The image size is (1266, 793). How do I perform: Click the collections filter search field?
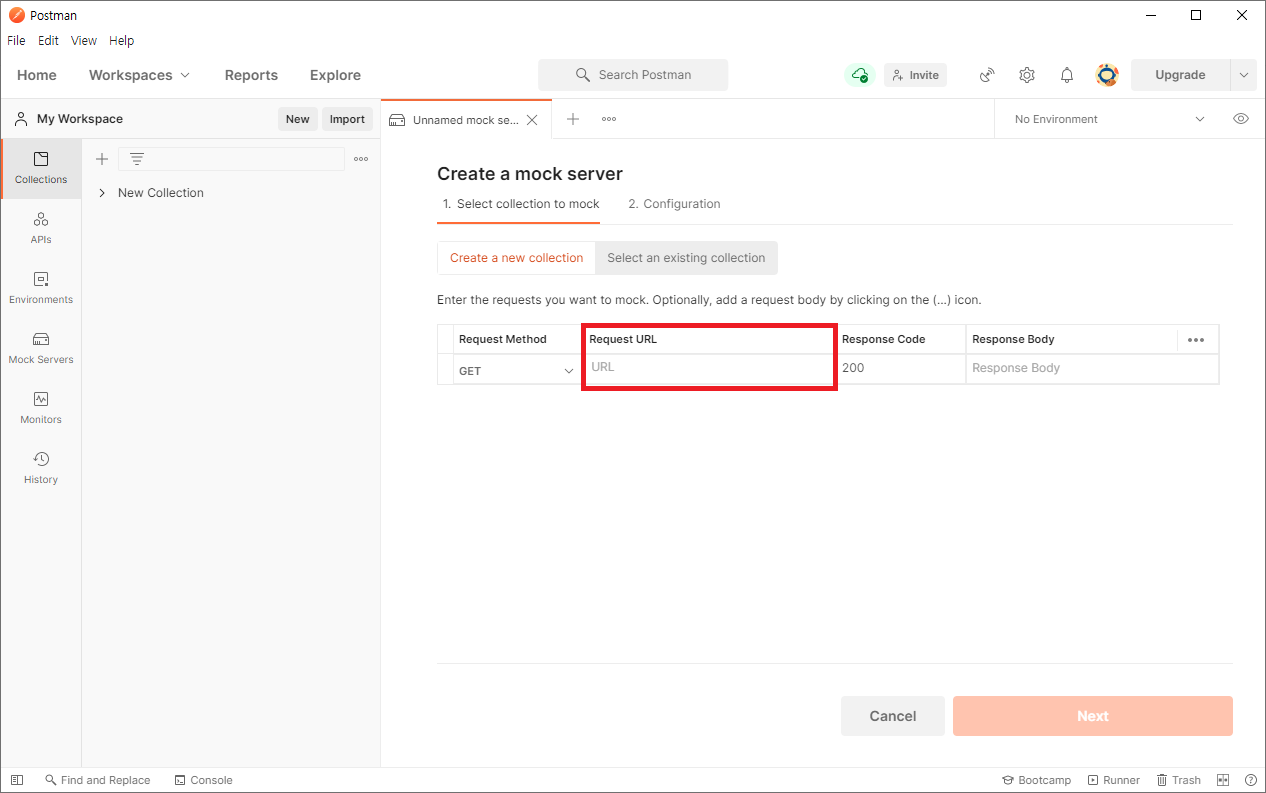(x=231, y=159)
